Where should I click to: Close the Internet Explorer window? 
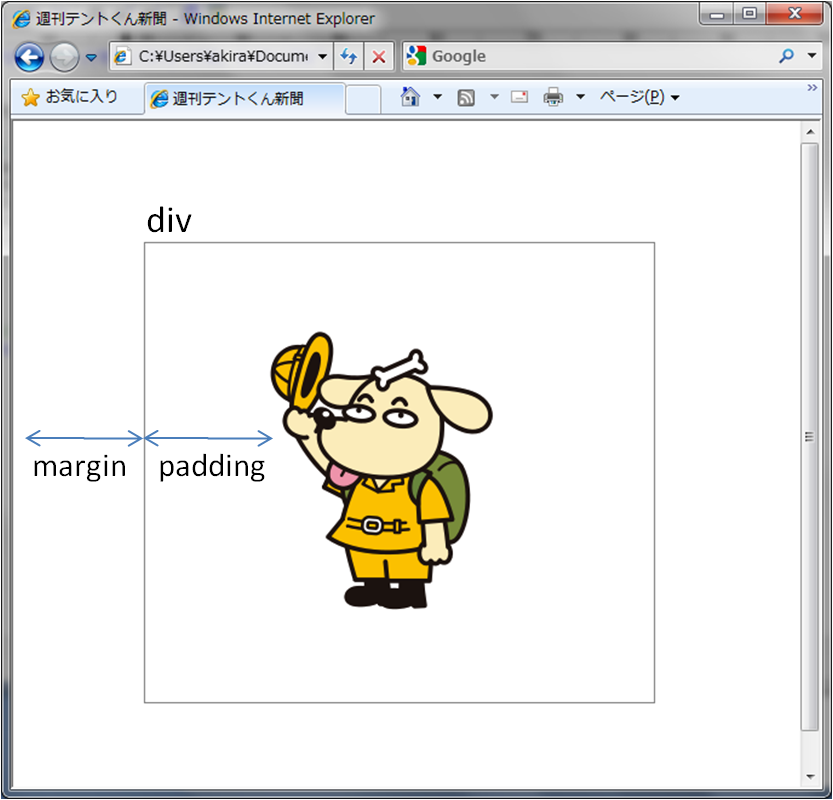click(795, 14)
